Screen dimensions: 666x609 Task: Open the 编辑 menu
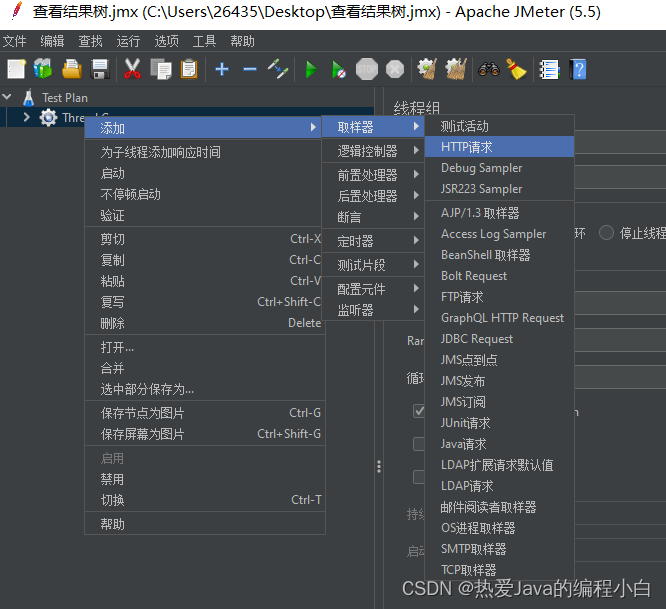pyautogui.click(x=52, y=41)
